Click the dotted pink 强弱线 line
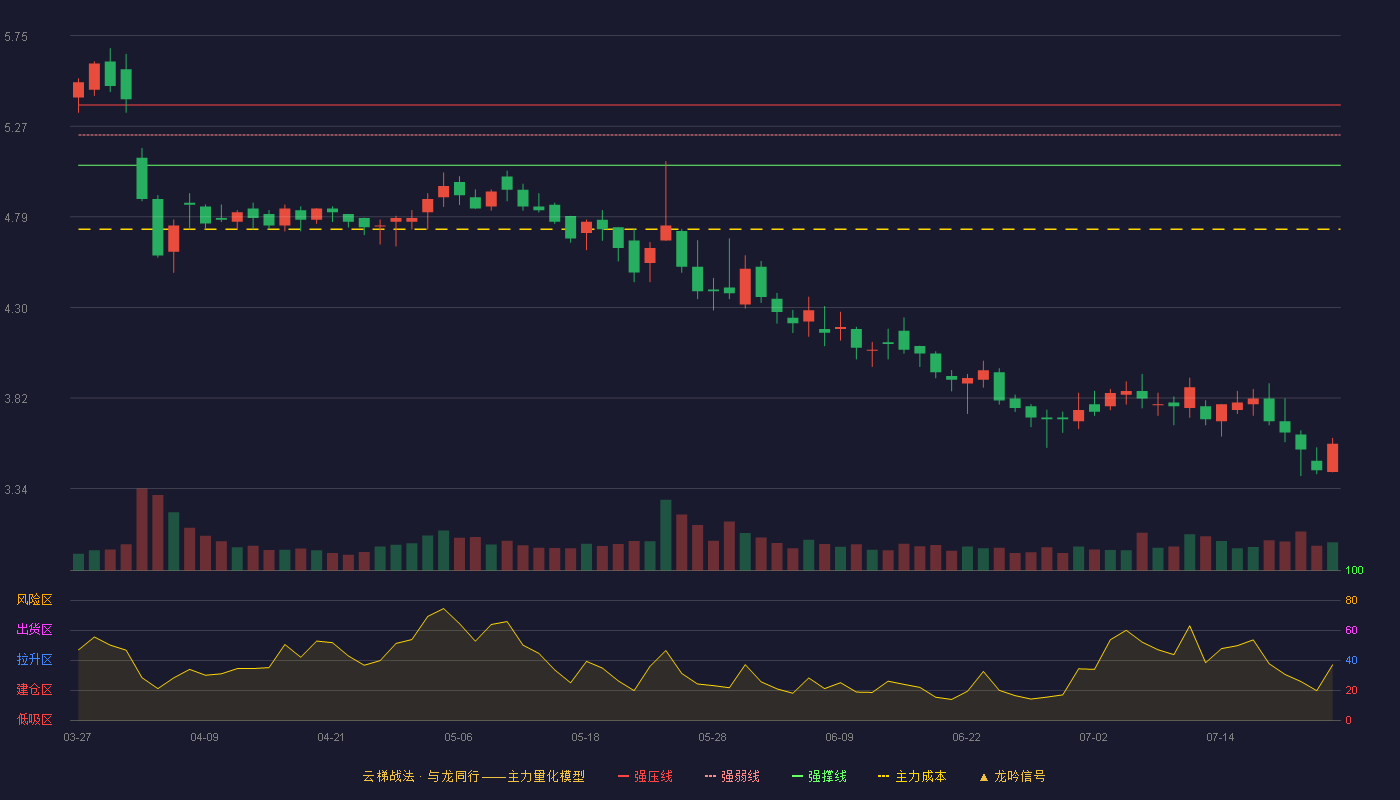The height and width of the screenshot is (800, 1400). [709, 134]
